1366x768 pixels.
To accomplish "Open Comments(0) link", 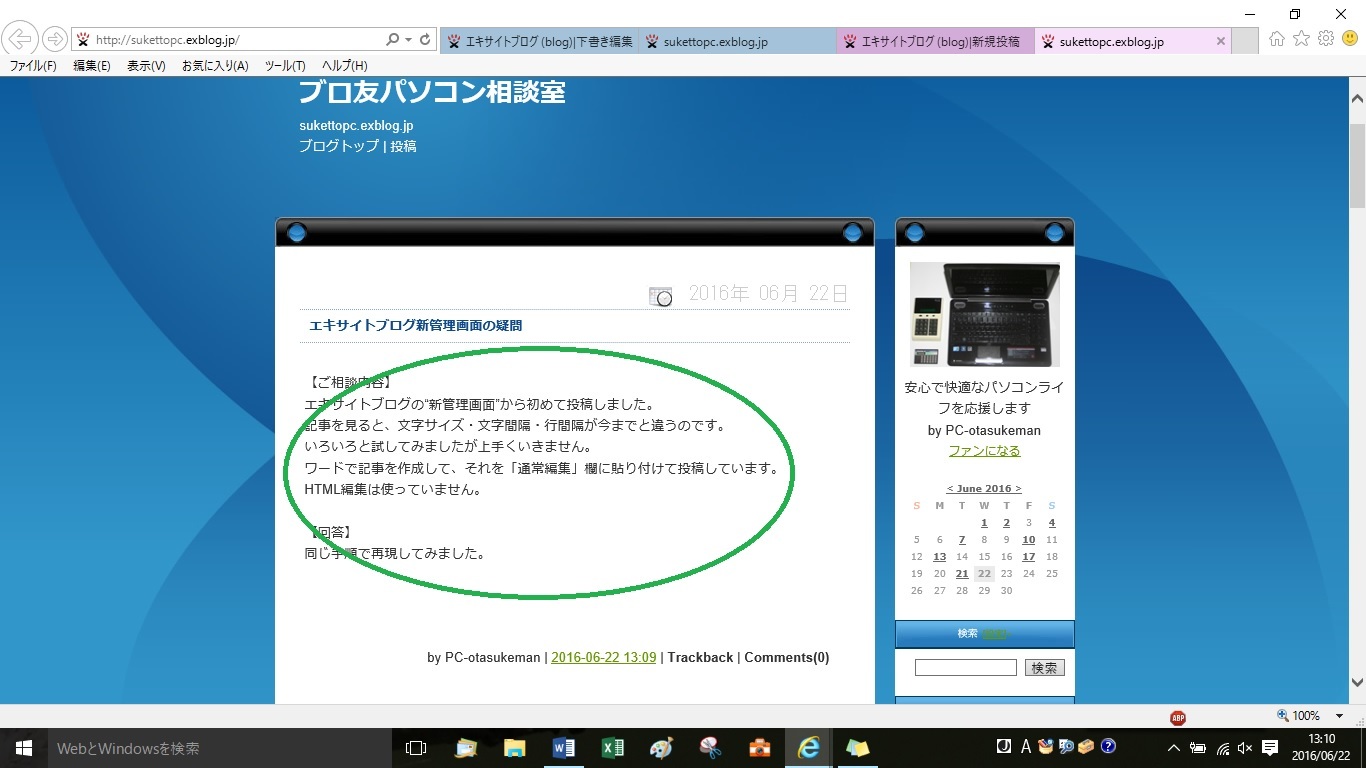I will (787, 657).
